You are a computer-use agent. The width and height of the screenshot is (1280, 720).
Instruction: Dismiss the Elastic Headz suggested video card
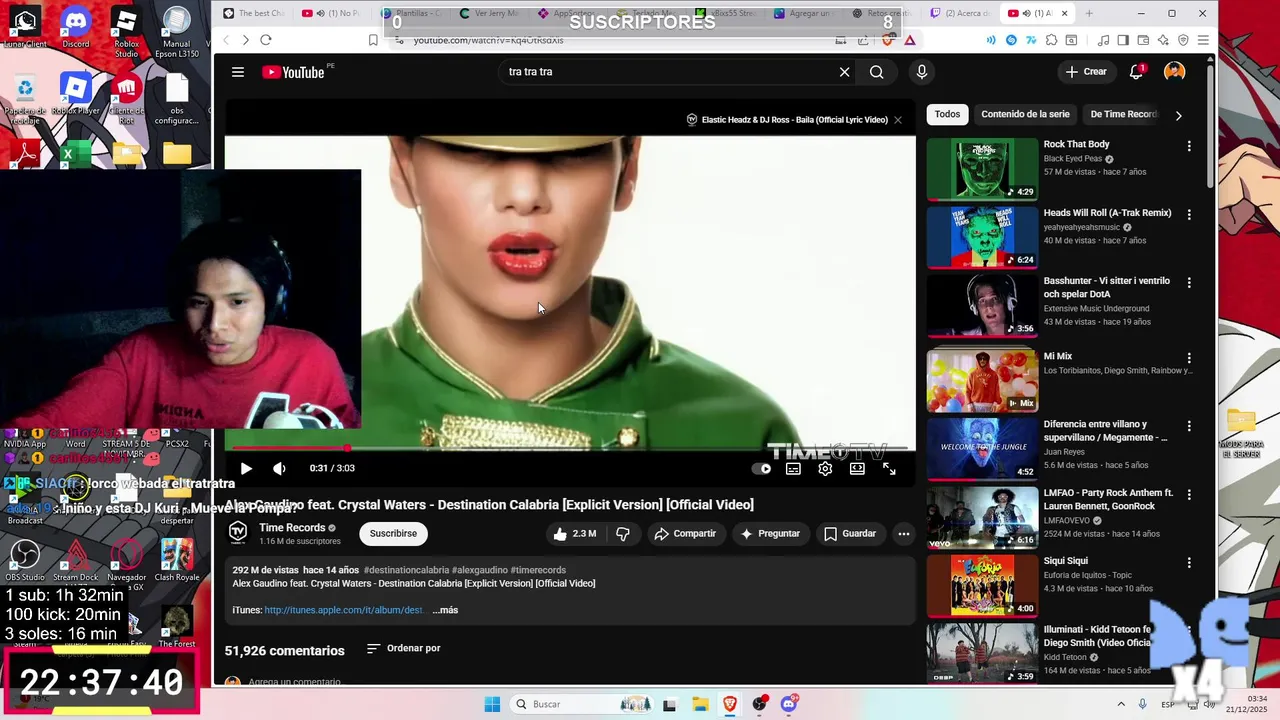click(898, 119)
